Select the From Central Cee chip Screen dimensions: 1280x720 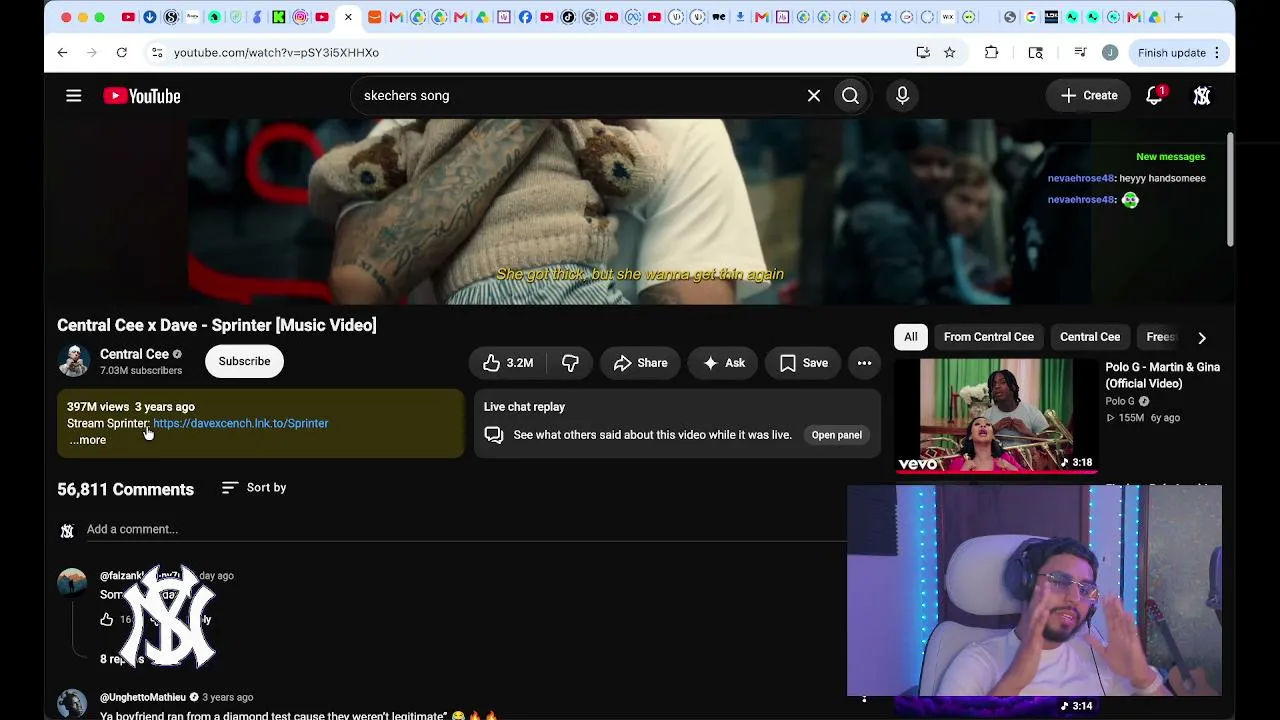coord(988,337)
